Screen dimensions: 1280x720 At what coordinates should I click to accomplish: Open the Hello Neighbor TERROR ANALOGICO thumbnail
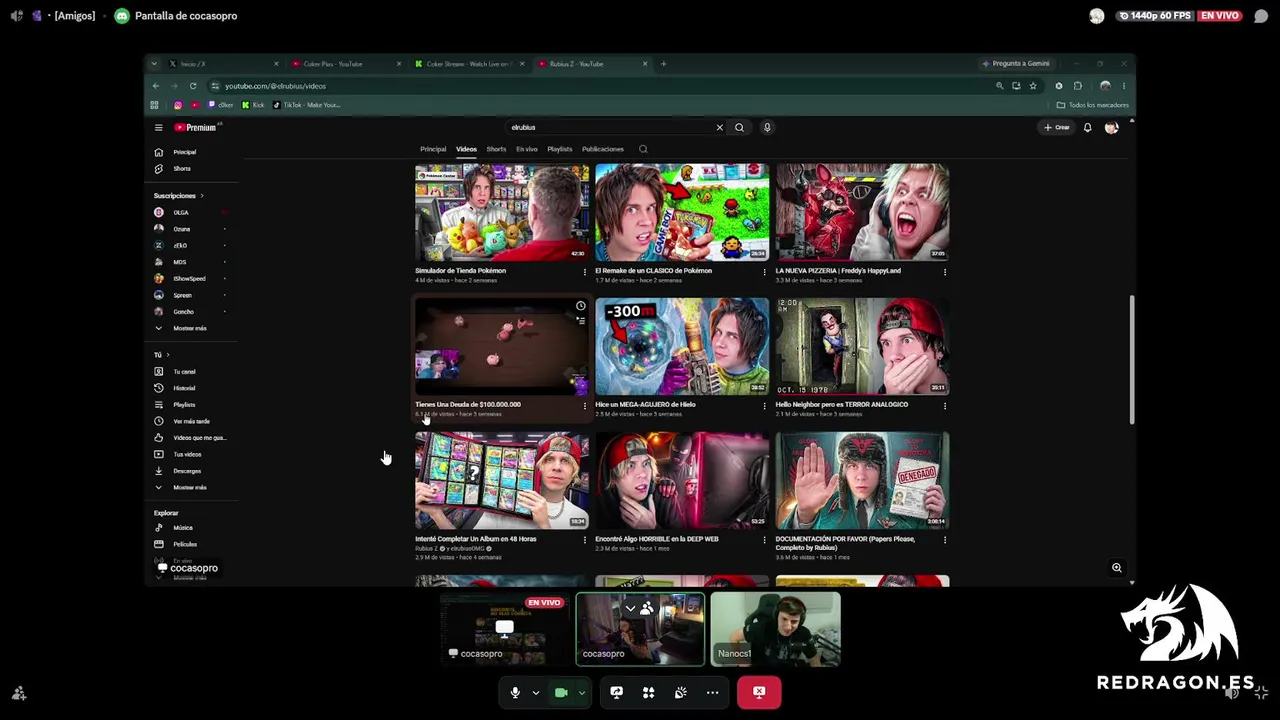(862, 346)
